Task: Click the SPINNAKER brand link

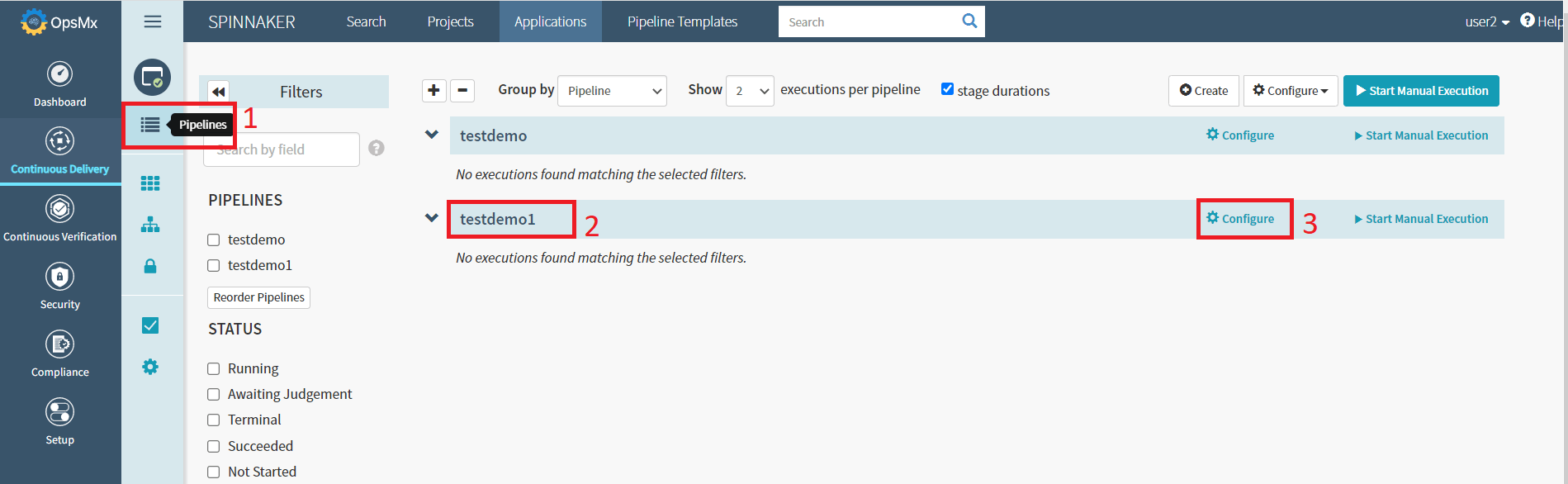Action: (252, 22)
